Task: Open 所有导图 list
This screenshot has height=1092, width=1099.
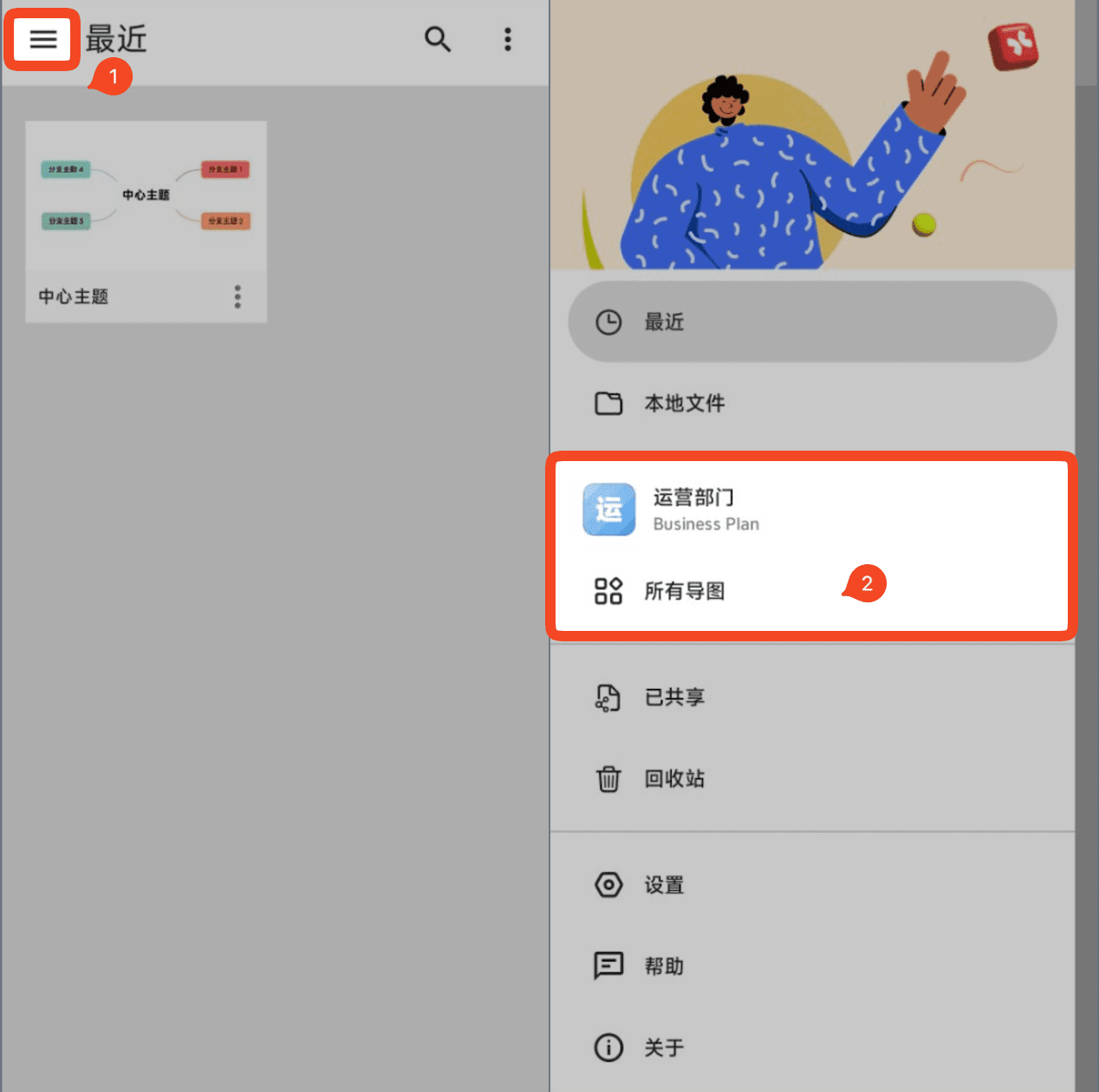Action: click(x=811, y=591)
